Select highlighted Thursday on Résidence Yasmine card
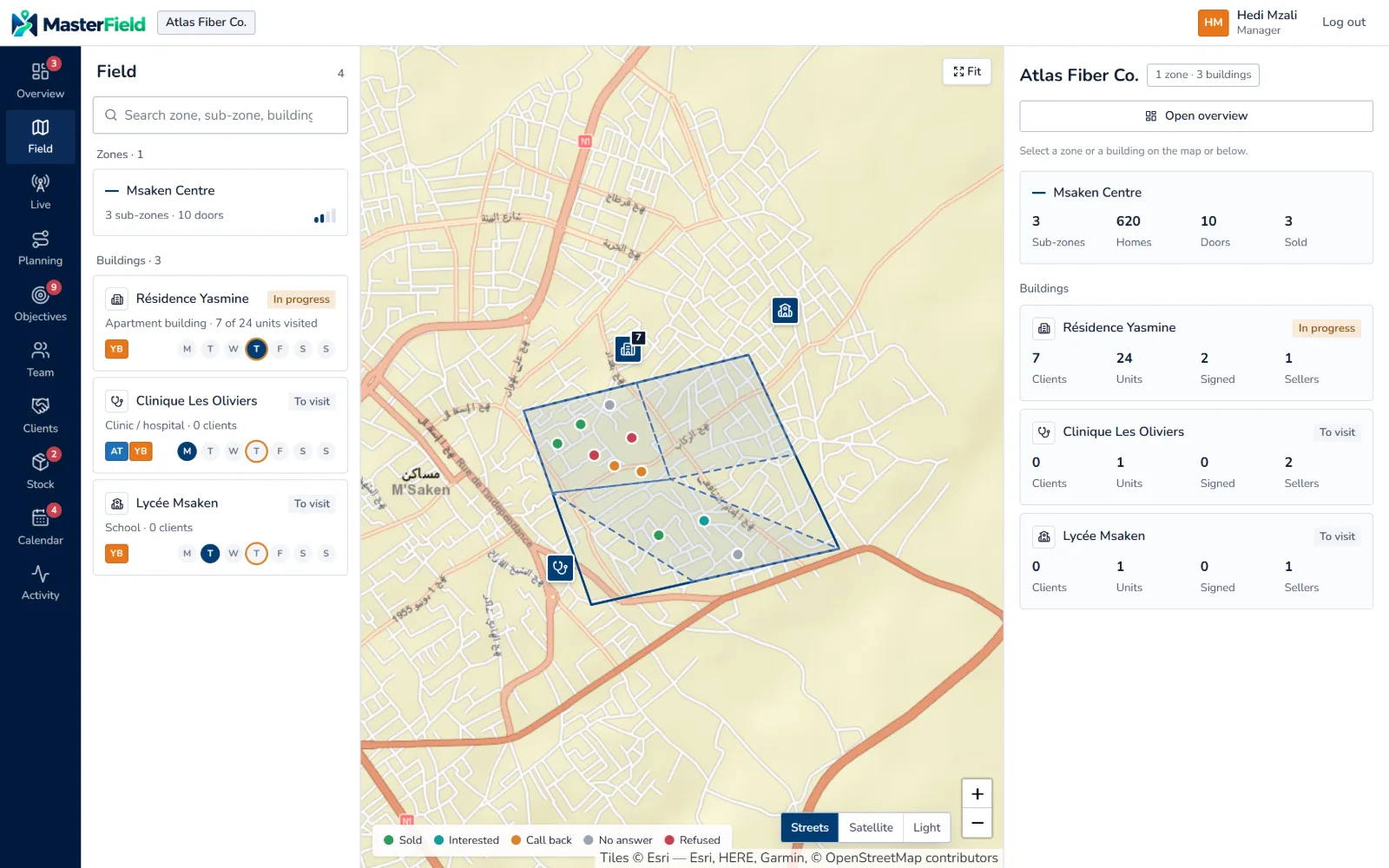Image resolution: width=1389 pixels, height=868 pixels. pyautogui.click(x=256, y=349)
